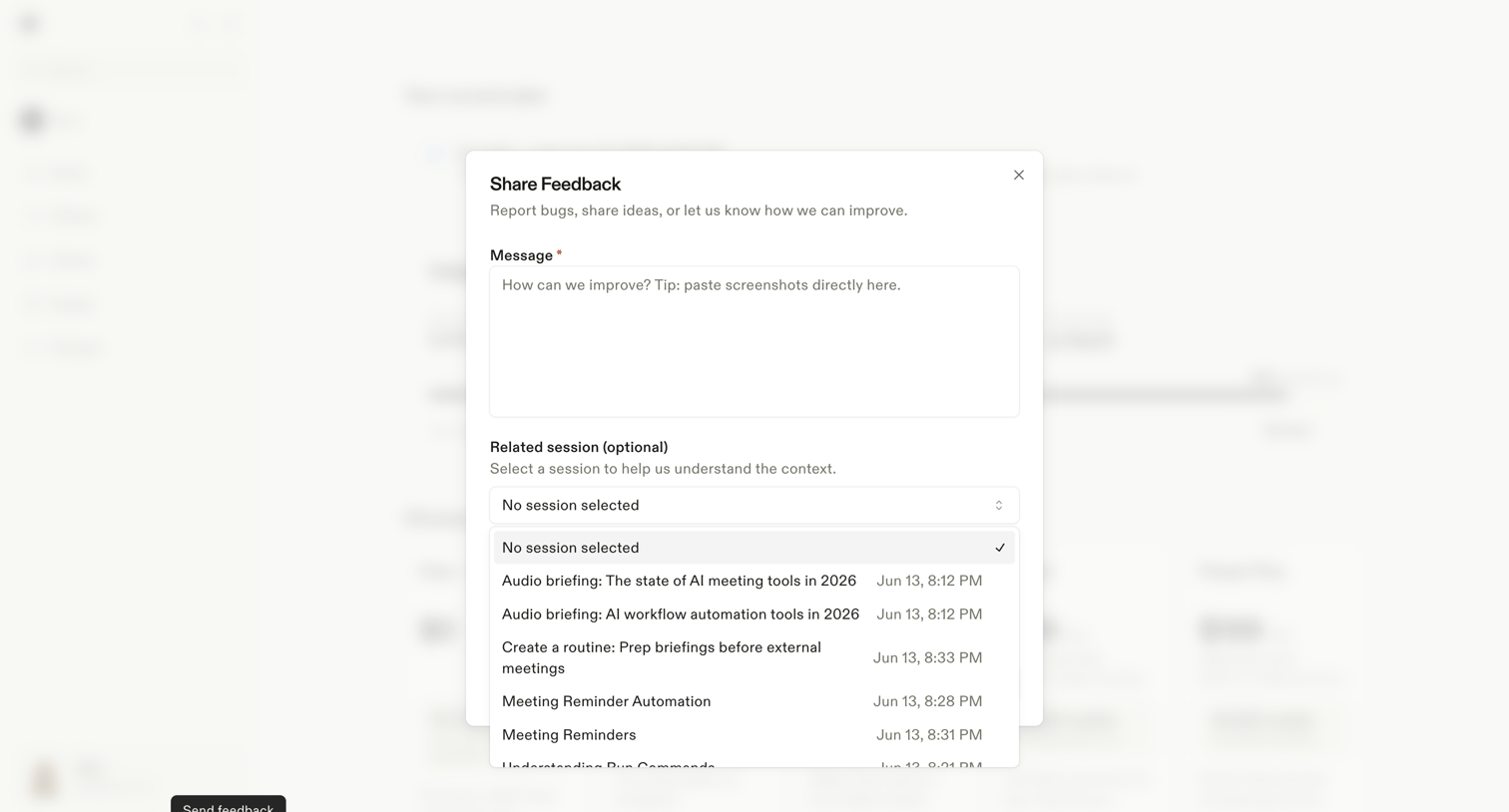The image size is (1509, 812).
Task: Click the Share Feedback heading text
Action: 555,184
